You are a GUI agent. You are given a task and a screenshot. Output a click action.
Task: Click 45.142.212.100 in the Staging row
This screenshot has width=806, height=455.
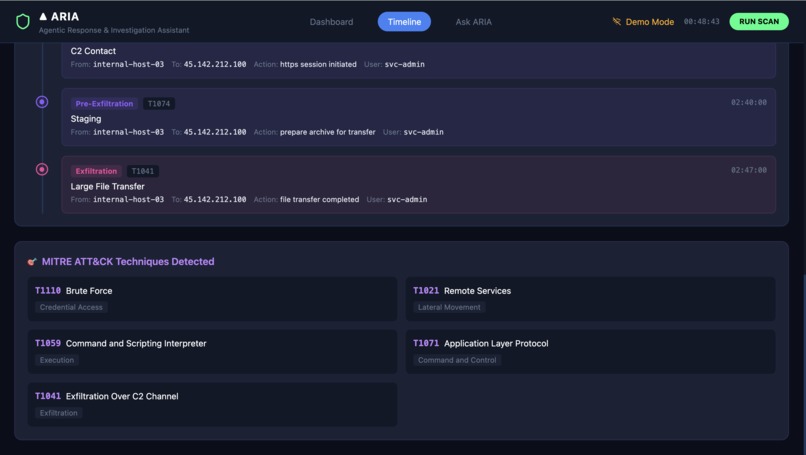(x=215, y=132)
